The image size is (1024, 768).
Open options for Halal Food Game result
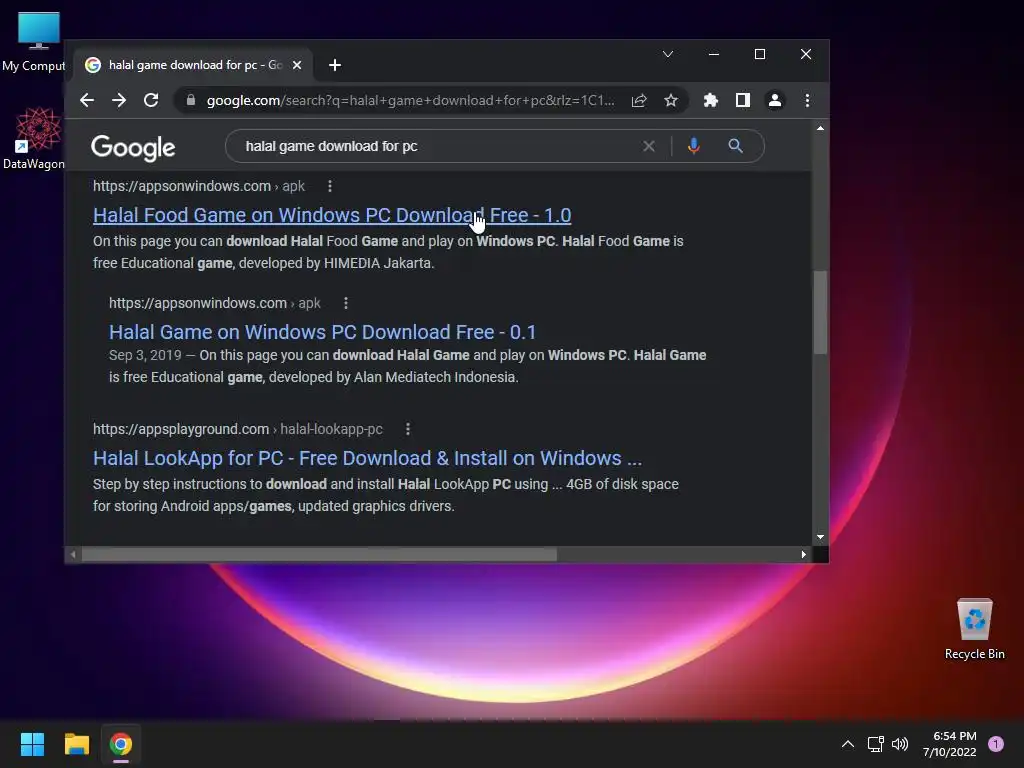330,186
